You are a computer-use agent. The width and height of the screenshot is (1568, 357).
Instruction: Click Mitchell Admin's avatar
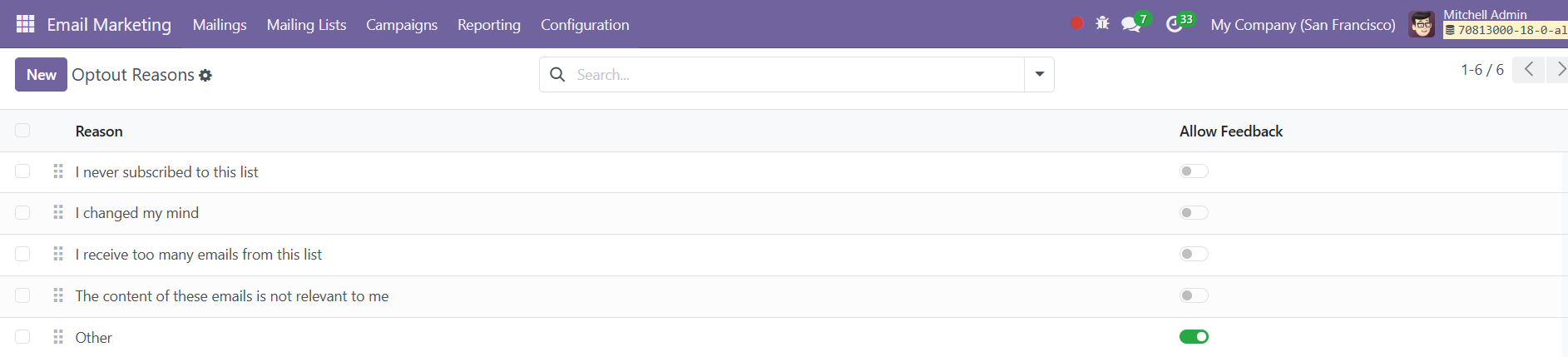(x=1422, y=24)
